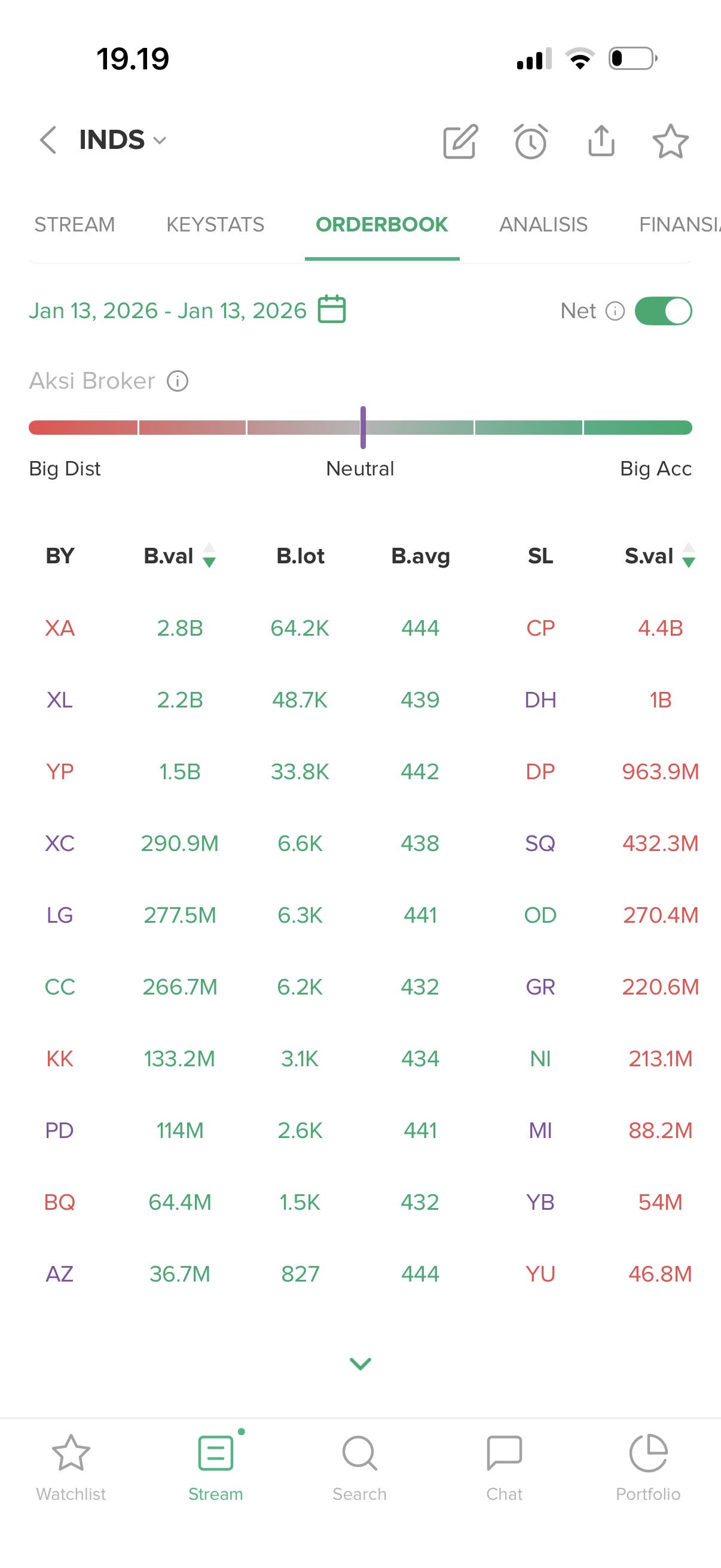Tap buyer broker code XA

pyautogui.click(x=60, y=628)
